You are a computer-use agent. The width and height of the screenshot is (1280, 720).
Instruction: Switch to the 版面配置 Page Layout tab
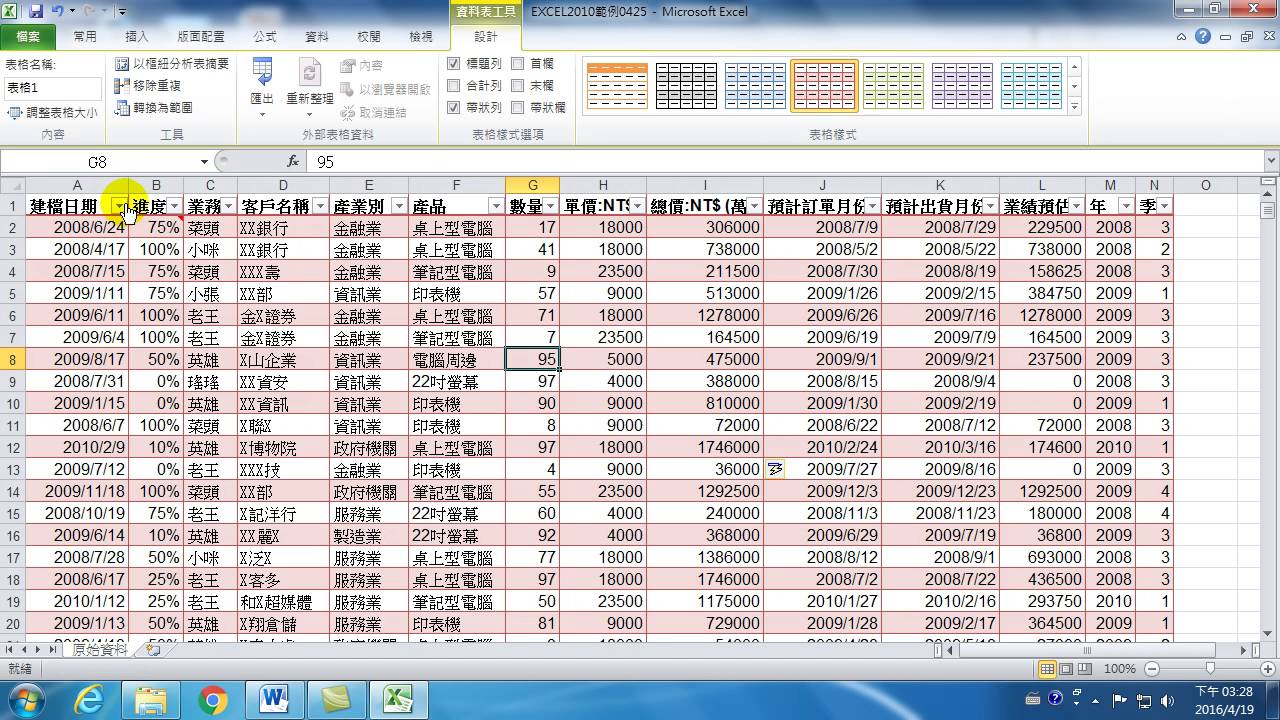click(201, 36)
